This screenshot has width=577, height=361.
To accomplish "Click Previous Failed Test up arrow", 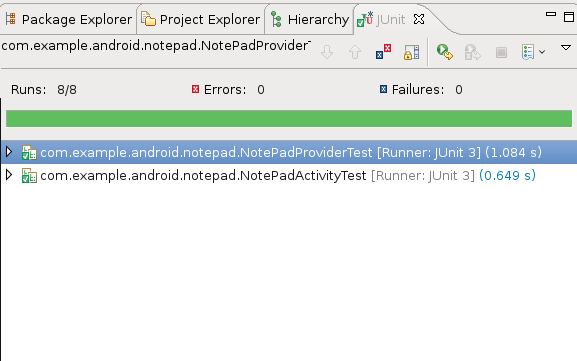I will pyautogui.click(x=355, y=52).
